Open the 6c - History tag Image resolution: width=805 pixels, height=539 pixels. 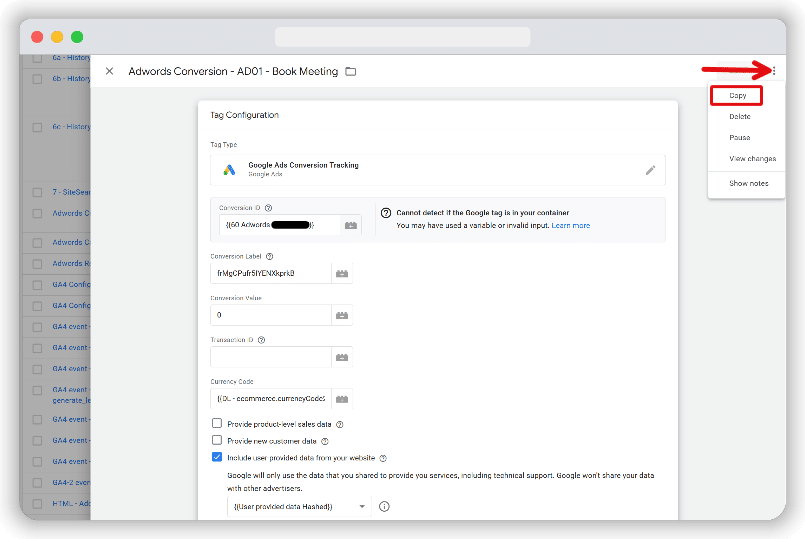(71, 127)
